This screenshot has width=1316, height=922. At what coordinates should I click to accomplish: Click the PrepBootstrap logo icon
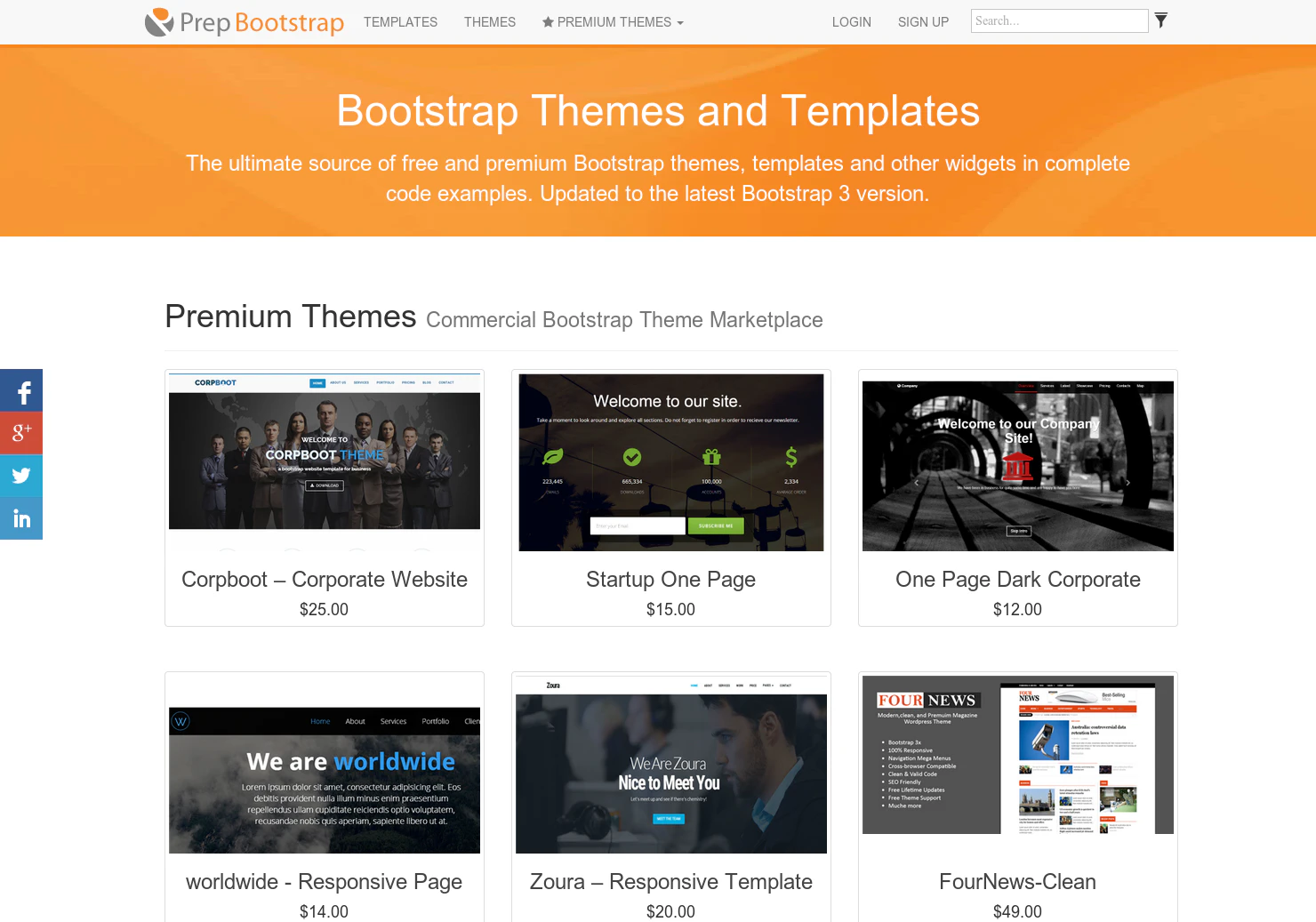[x=158, y=21]
